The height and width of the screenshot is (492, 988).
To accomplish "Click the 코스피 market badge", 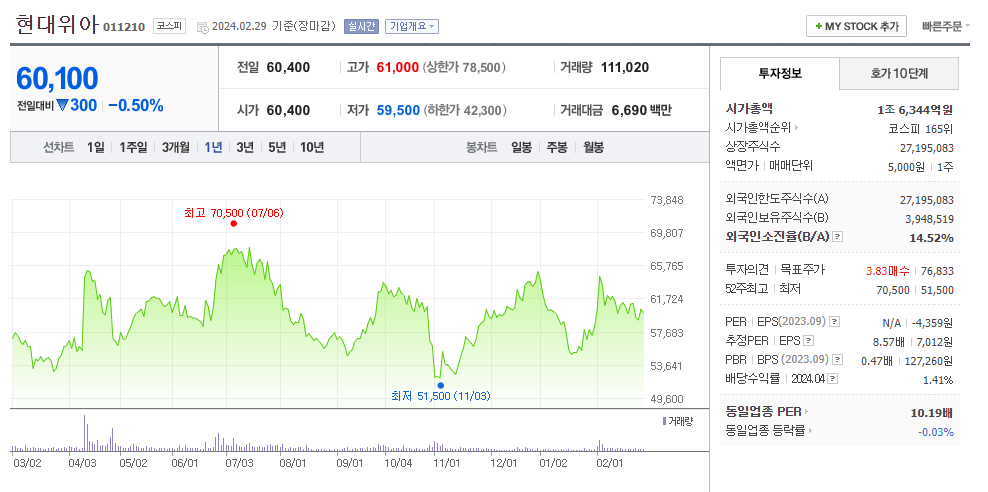I will [x=169, y=26].
